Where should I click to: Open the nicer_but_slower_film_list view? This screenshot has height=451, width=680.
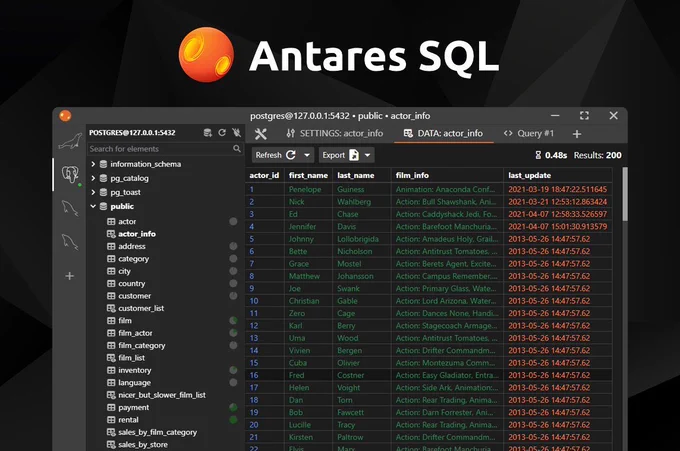click(x=162, y=395)
